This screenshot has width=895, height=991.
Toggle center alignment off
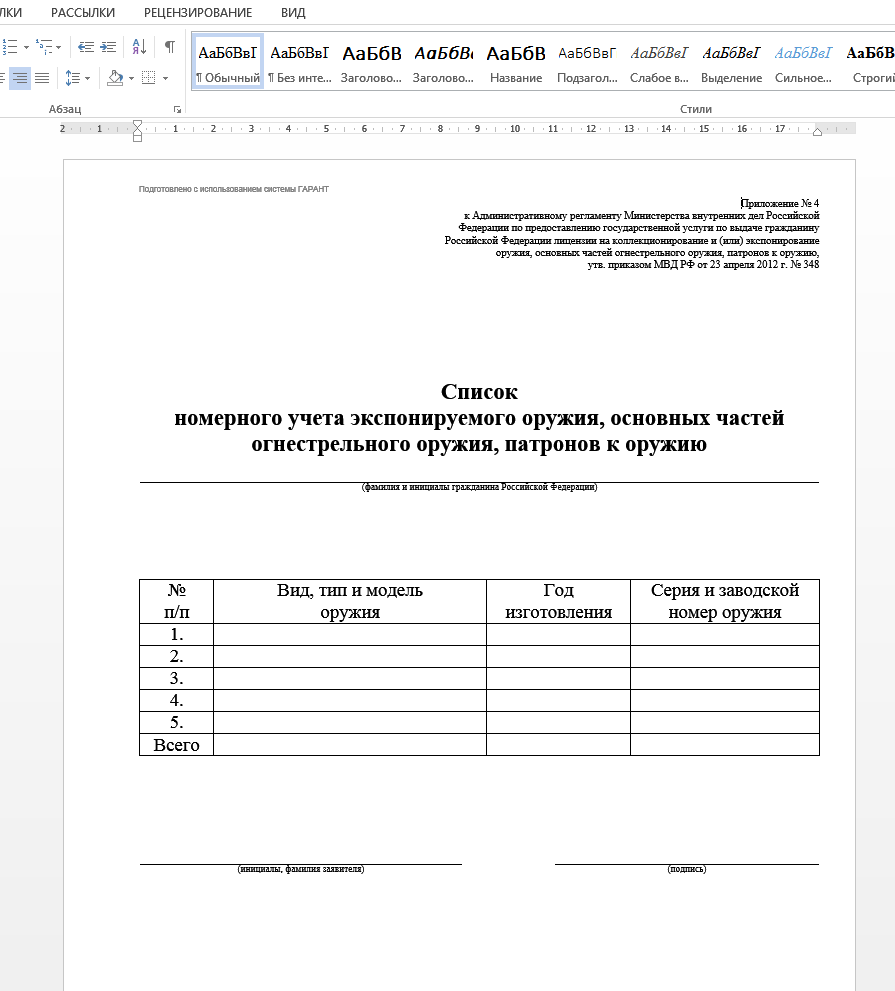coord(20,77)
